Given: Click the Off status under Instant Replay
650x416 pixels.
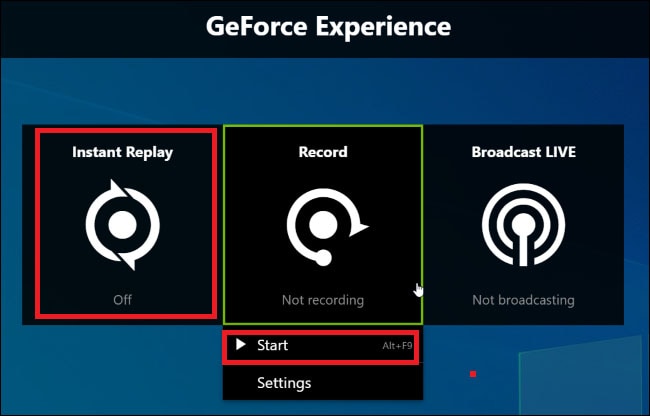Looking at the screenshot, I should click(122, 300).
